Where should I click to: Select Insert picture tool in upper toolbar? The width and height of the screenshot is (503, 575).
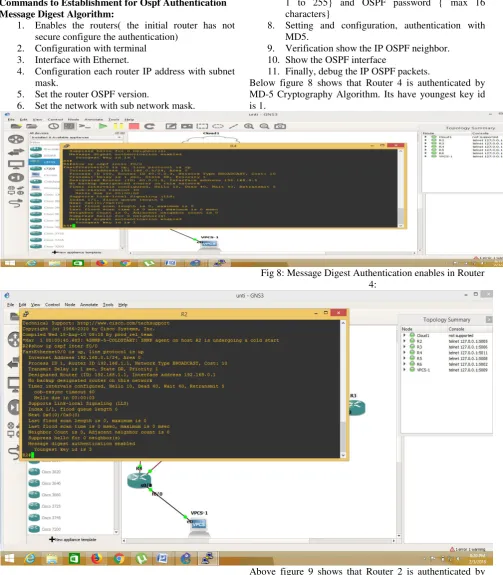(187, 126)
